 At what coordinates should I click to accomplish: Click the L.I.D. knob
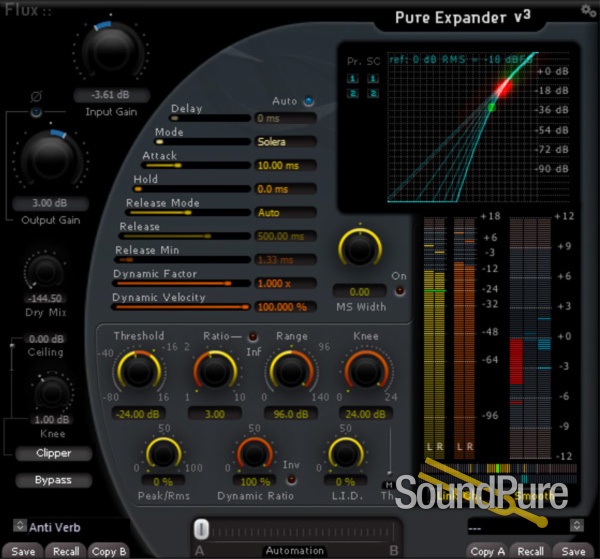click(x=346, y=454)
